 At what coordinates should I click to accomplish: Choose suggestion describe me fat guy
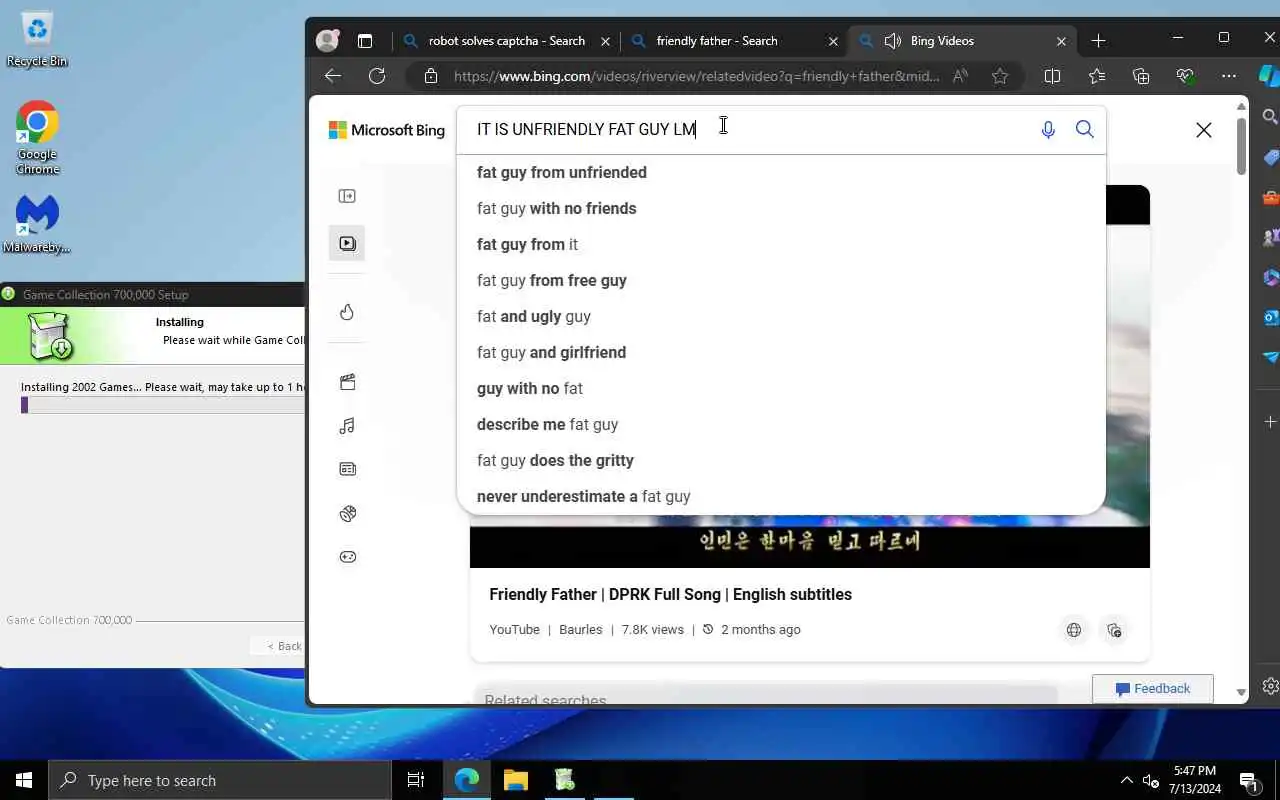(781, 424)
